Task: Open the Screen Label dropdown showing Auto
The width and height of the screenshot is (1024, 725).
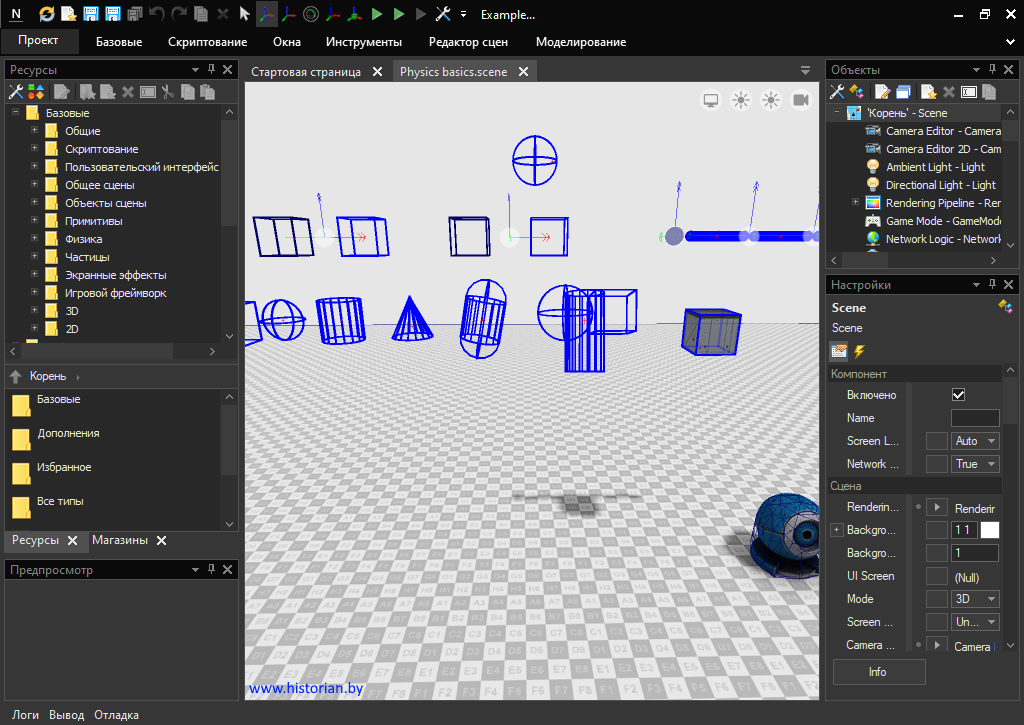Action: coord(975,441)
